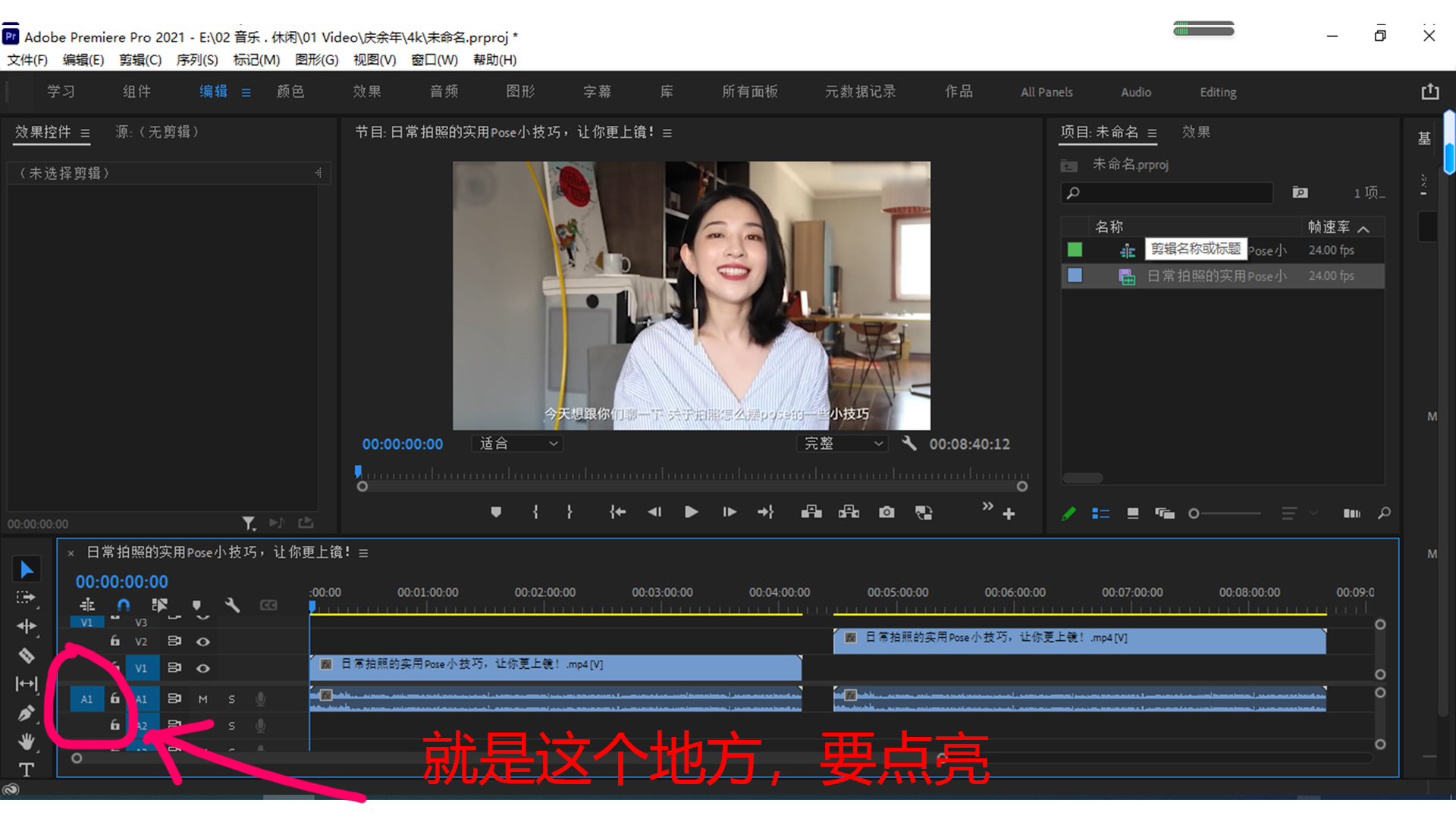Target the V1 video track
Screen dimensions: 1456x819
point(141,668)
